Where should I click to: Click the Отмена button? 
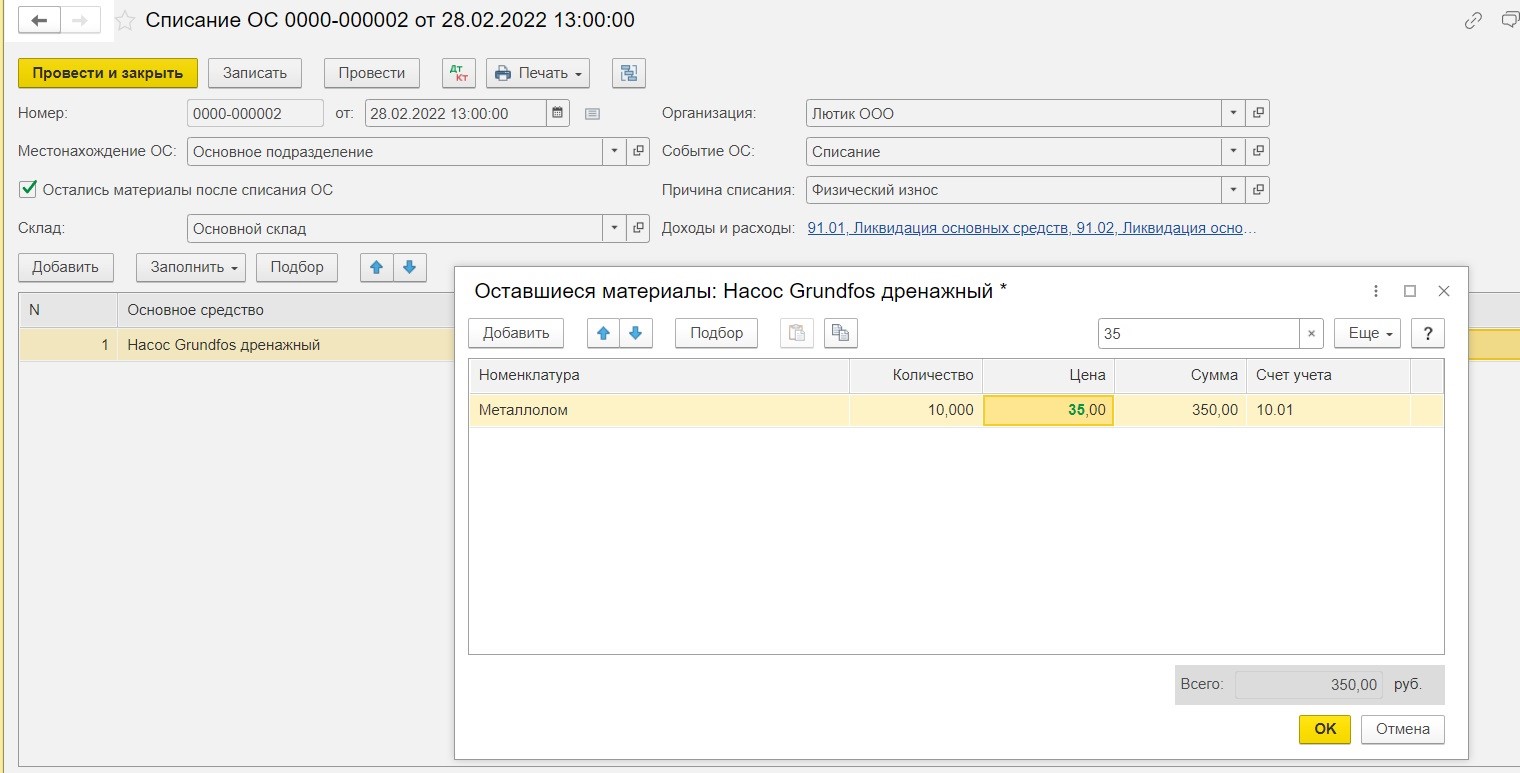point(1403,729)
